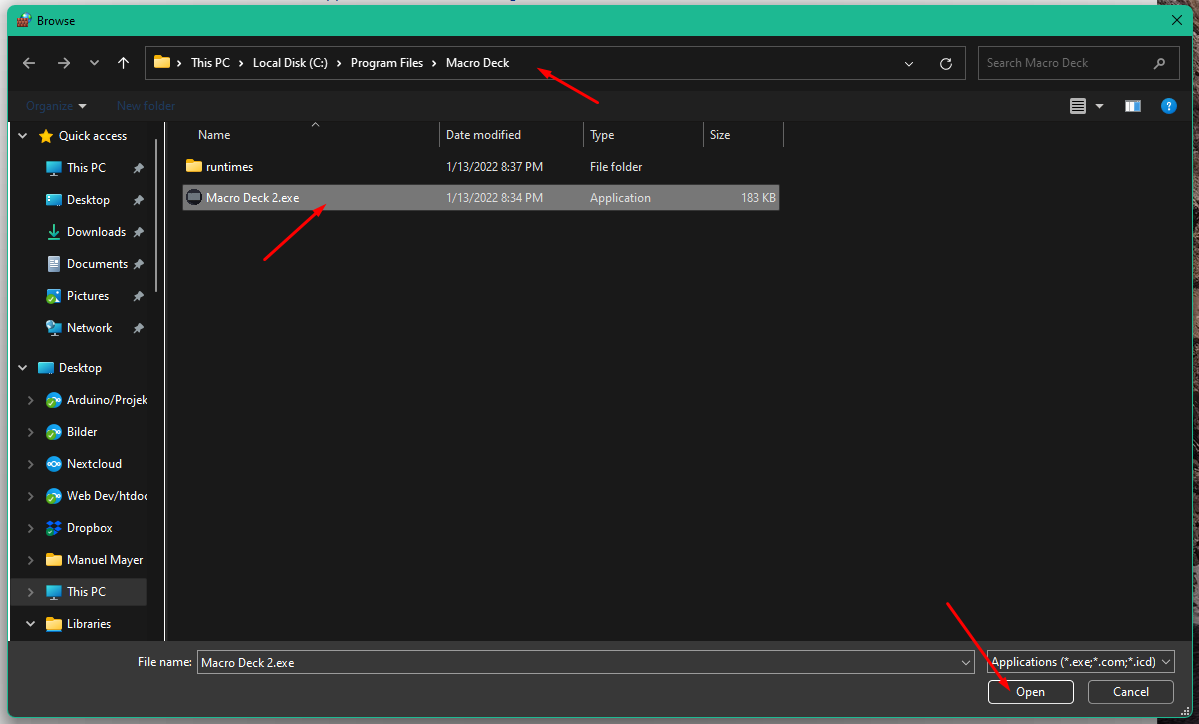
Task: Select Macro Deck 2.exe file
Action: [x=480, y=197]
